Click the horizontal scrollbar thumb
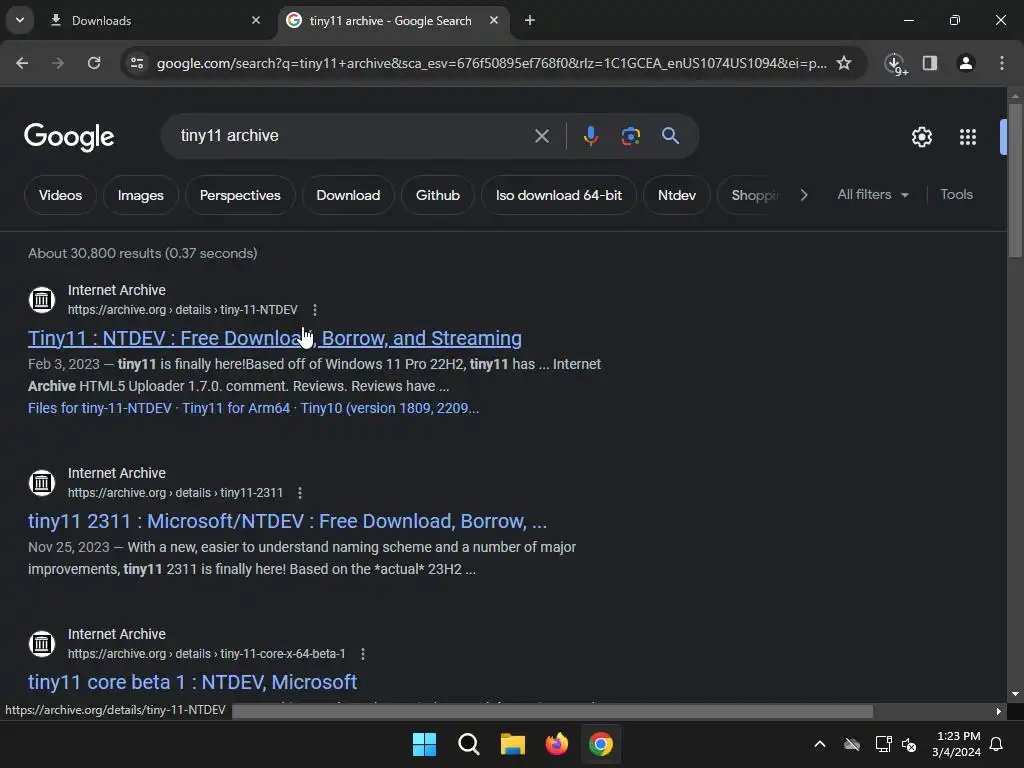 pyautogui.click(x=552, y=711)
